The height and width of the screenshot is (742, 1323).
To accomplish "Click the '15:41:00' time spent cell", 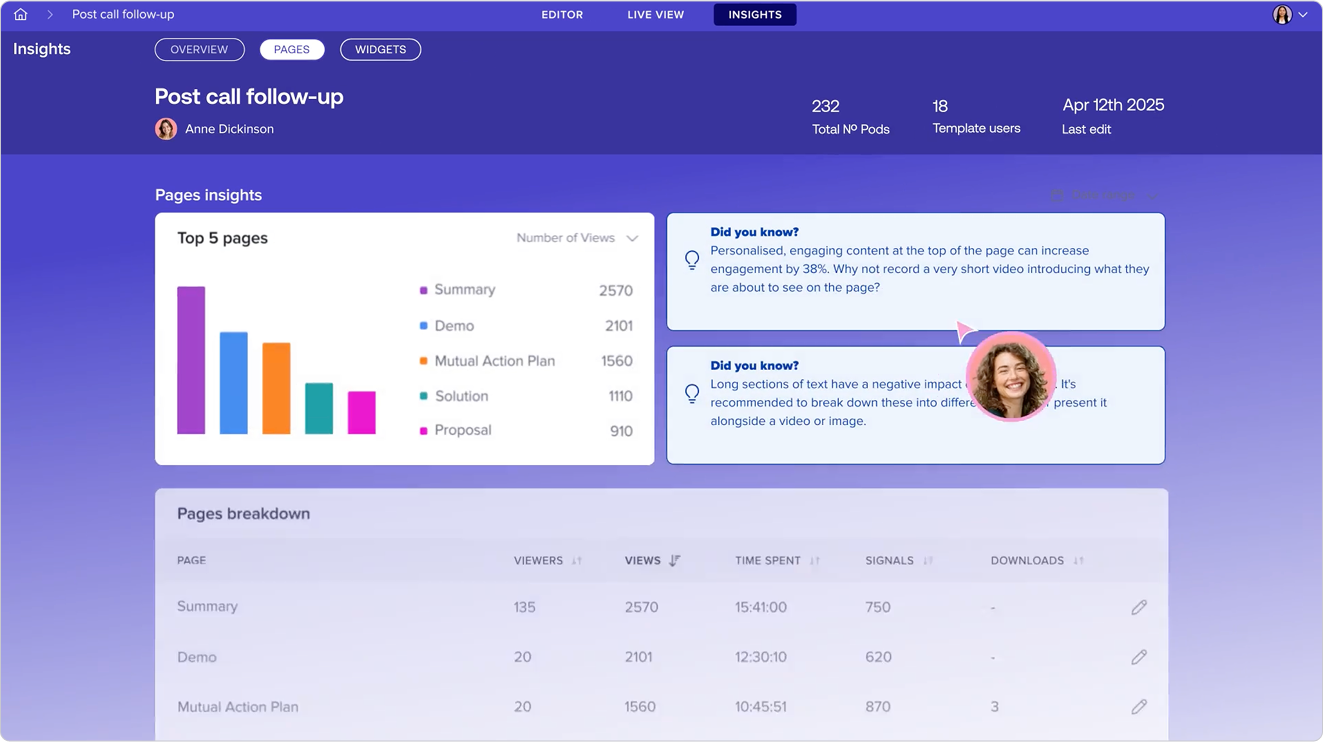I will click(x=761, y=607).
